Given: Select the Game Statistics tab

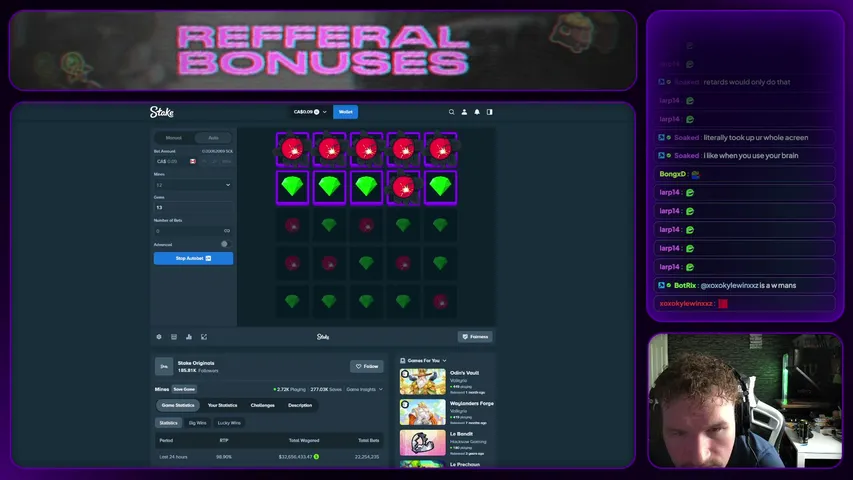Looking at the screenshot, I should [x=178, y=405].
